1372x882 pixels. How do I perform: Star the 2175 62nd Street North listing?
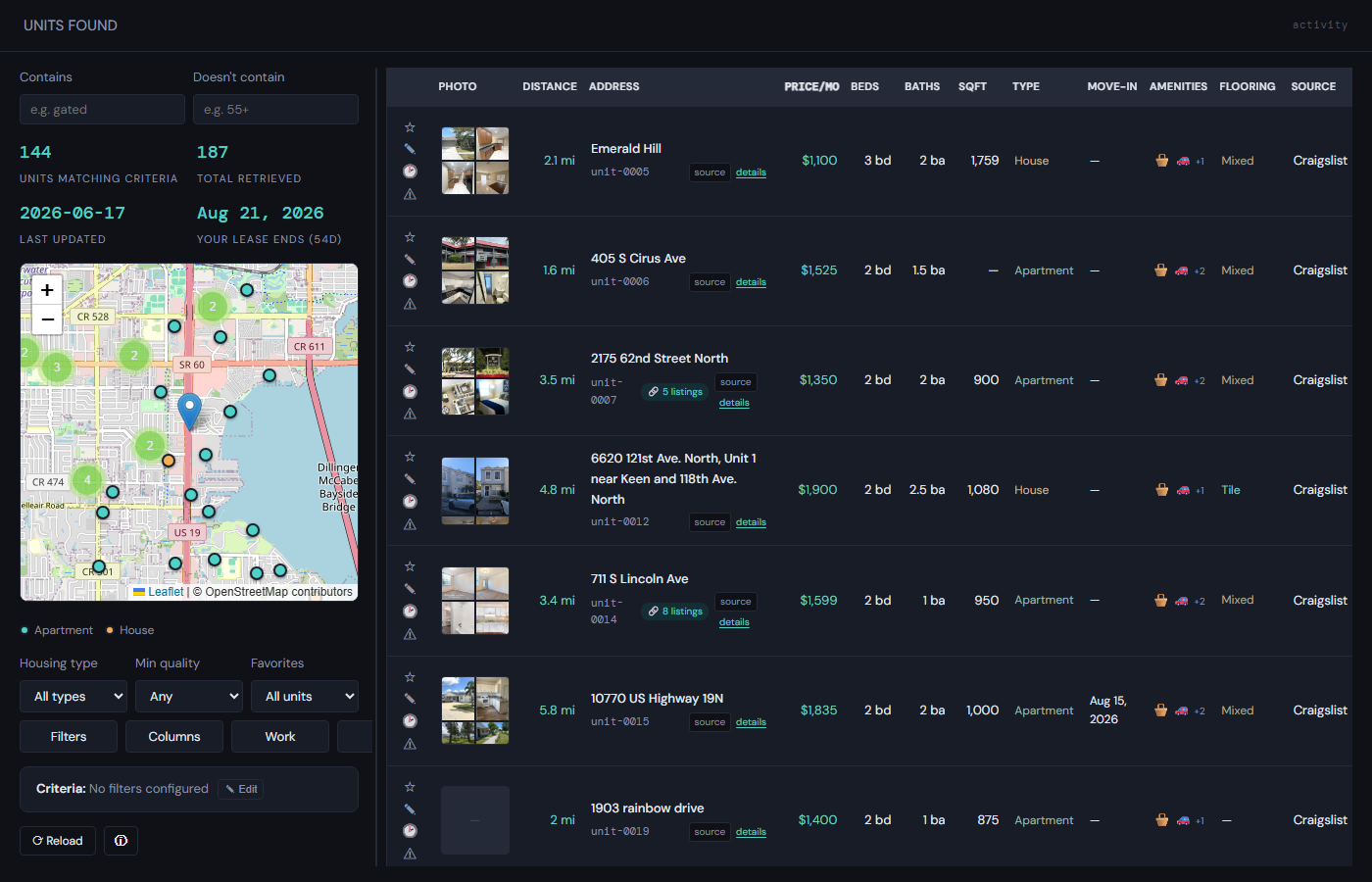click(410, 347)
